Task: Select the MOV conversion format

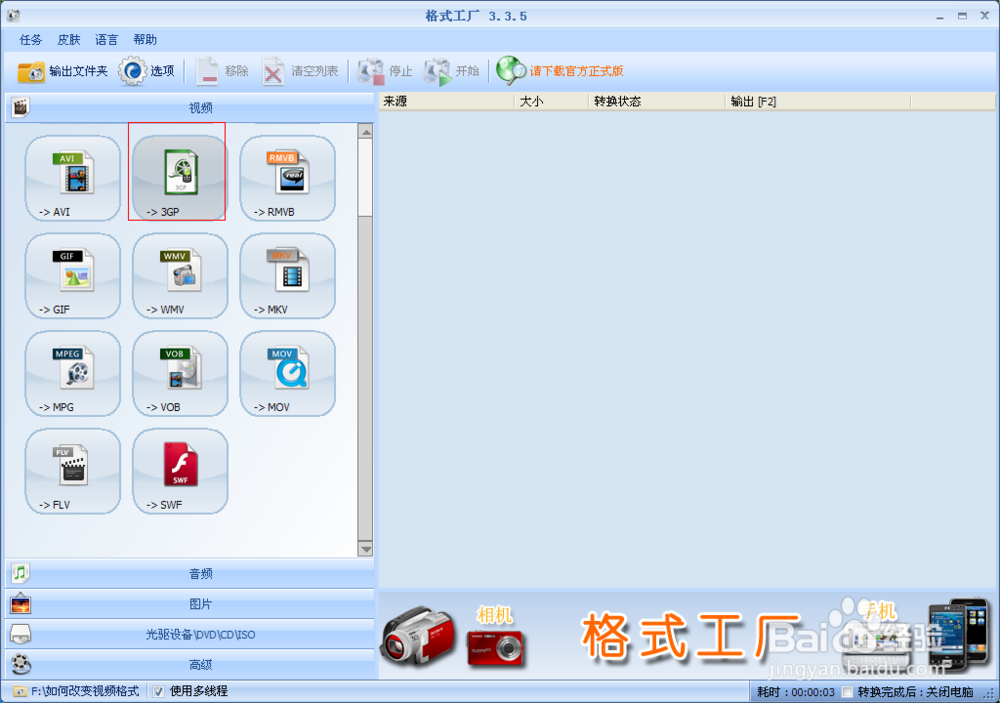Action: (x=287, y=376)
